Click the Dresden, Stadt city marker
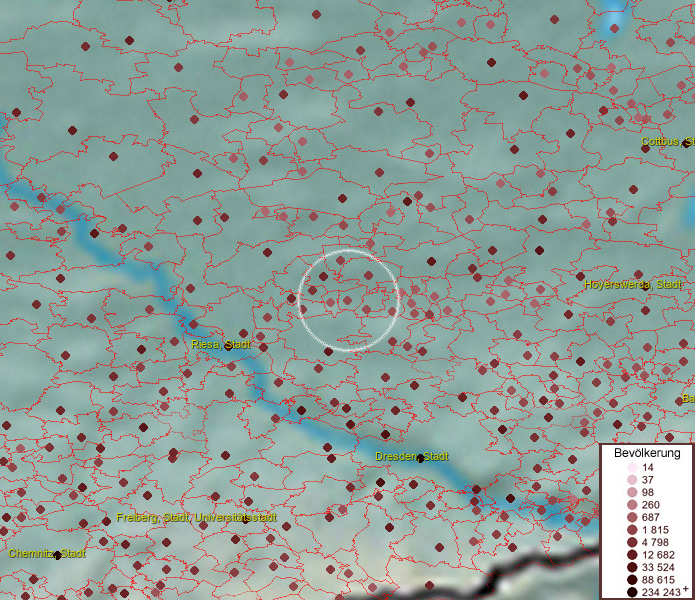695x600 pixels. click(421, 459)
